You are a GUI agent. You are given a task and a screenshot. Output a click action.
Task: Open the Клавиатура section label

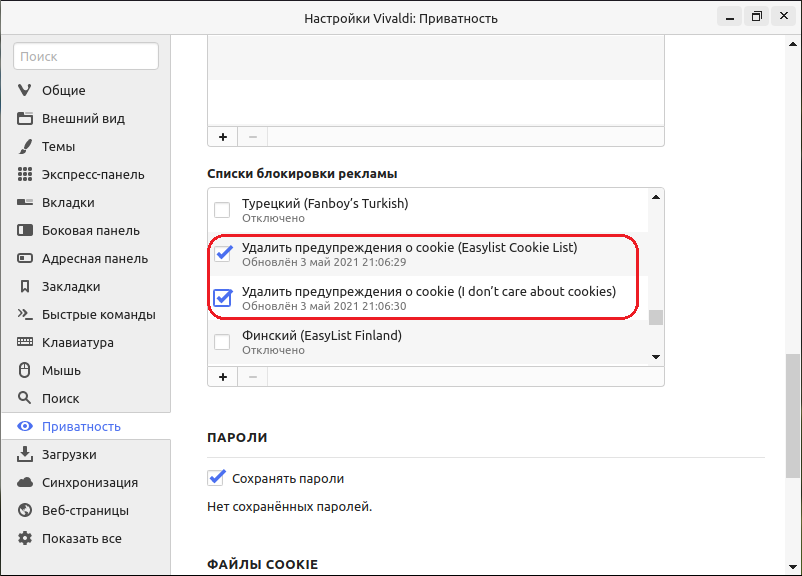pyautogui.click(x=78, y=343)
